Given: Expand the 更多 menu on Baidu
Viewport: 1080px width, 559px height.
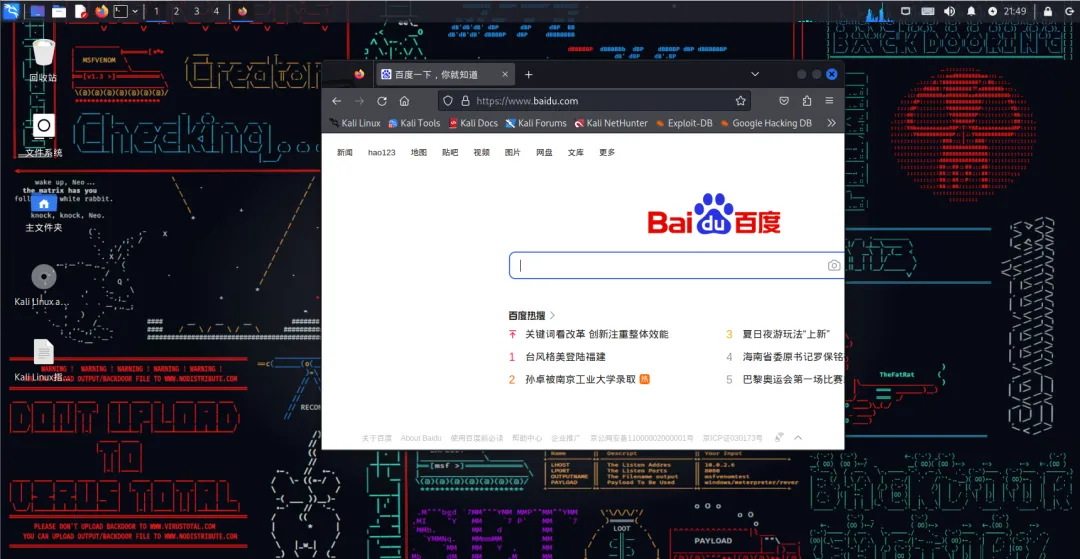Looking at the screenshot, I should pyautogui.click(x=607, y=153).
